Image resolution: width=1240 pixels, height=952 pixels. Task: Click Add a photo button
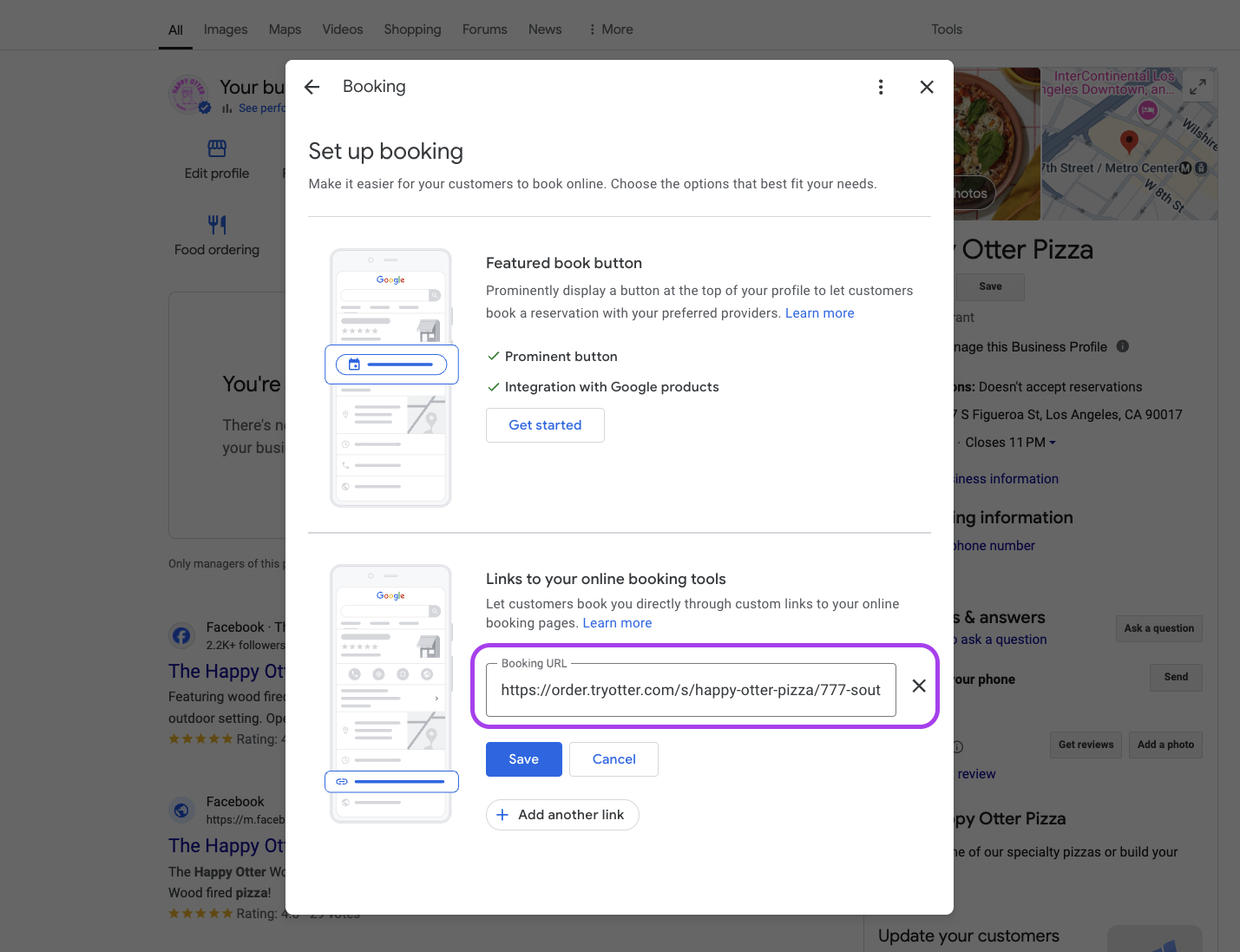click(x=1165, y=745)
